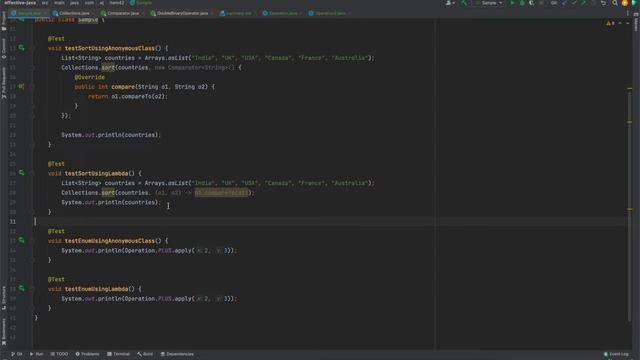The height and width of the screenshot is (360, 640).
Task: Switch to the Comparator.java tab
Action: click(122, 13)
